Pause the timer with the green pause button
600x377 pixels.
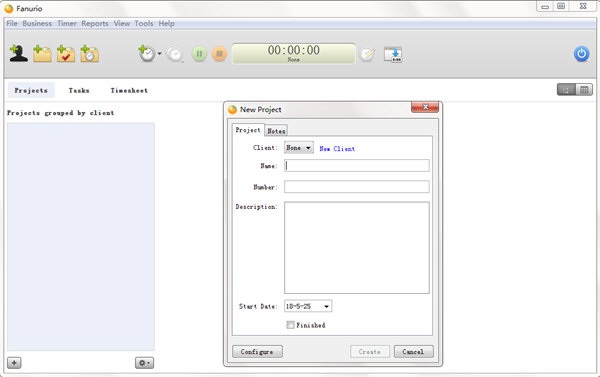[199, 54]
